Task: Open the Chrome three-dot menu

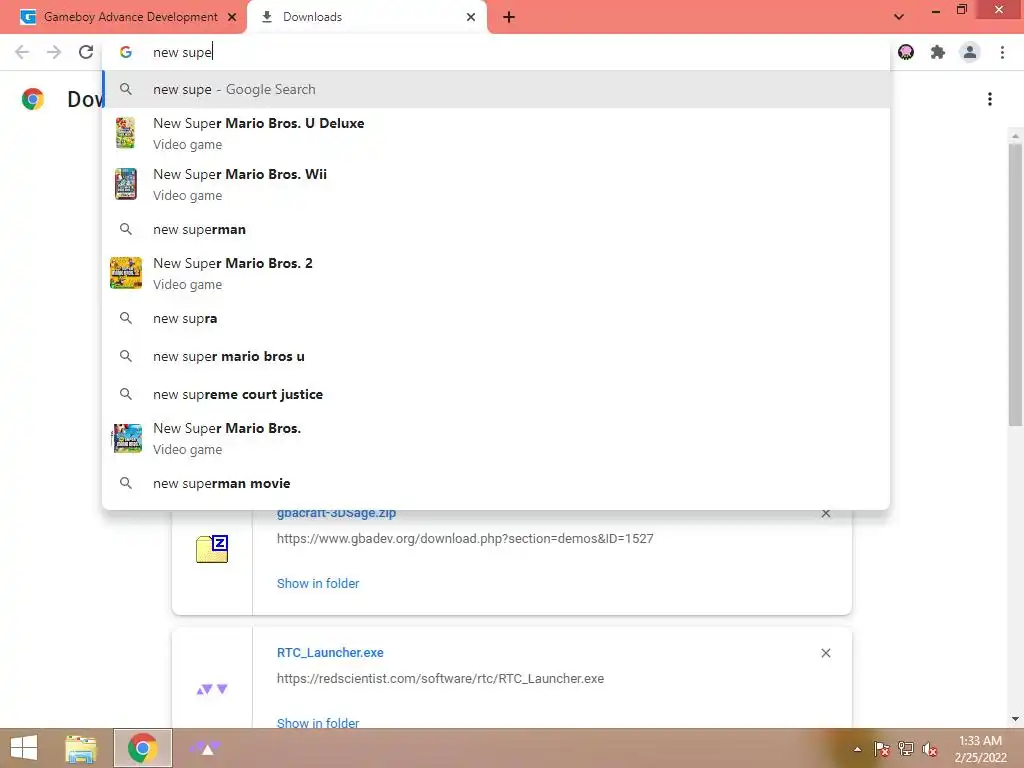Action: [1002, 52]
